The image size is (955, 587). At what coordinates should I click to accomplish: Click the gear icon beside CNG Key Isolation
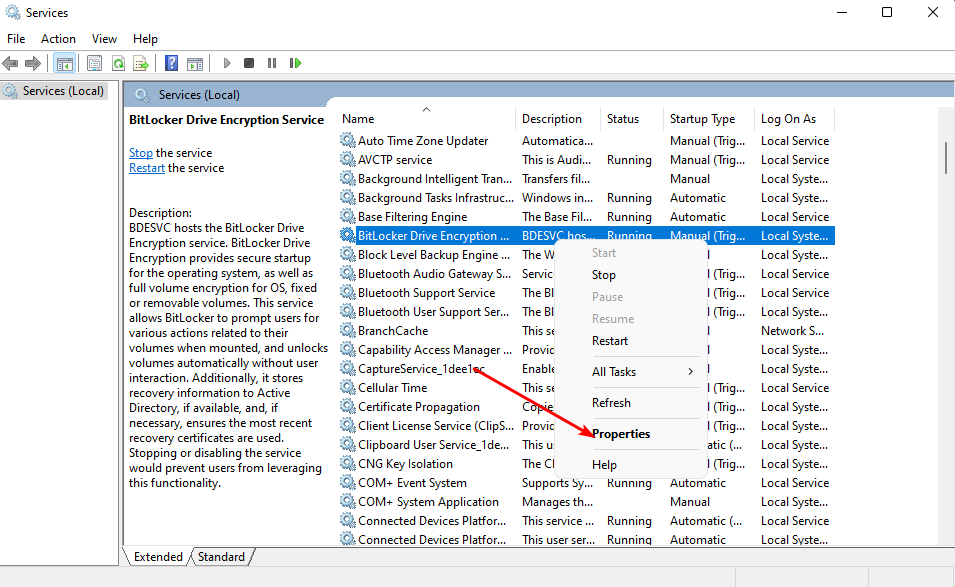coord(348,464)
